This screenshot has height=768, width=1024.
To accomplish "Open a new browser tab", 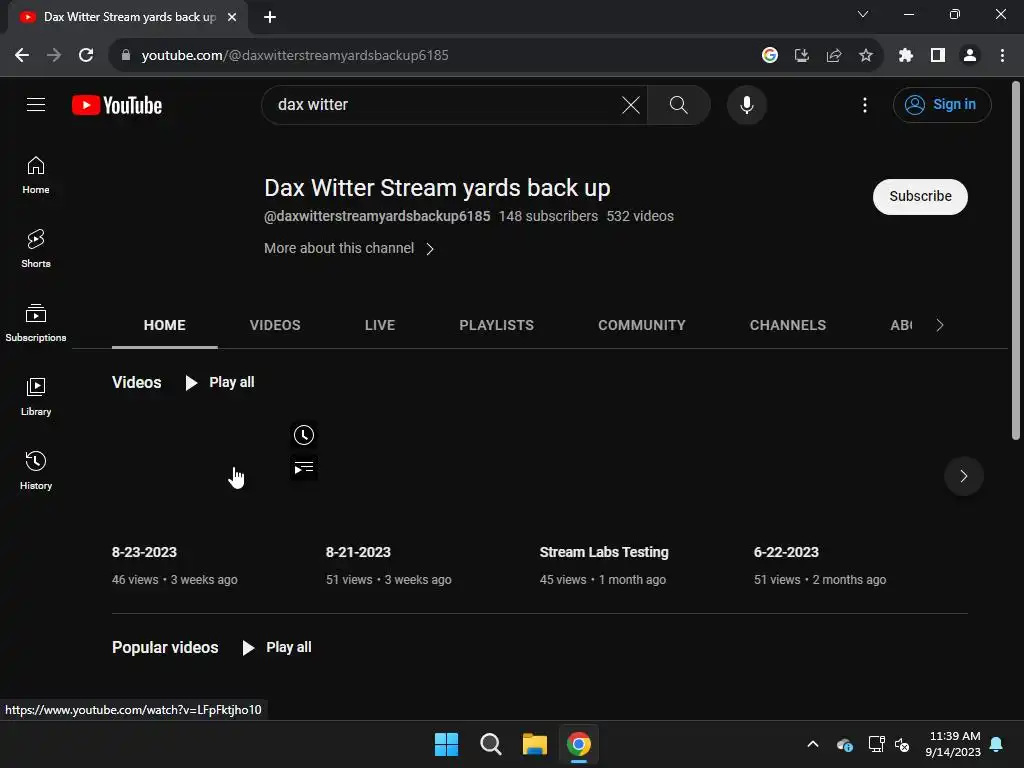I will click(x=270, y=17).
